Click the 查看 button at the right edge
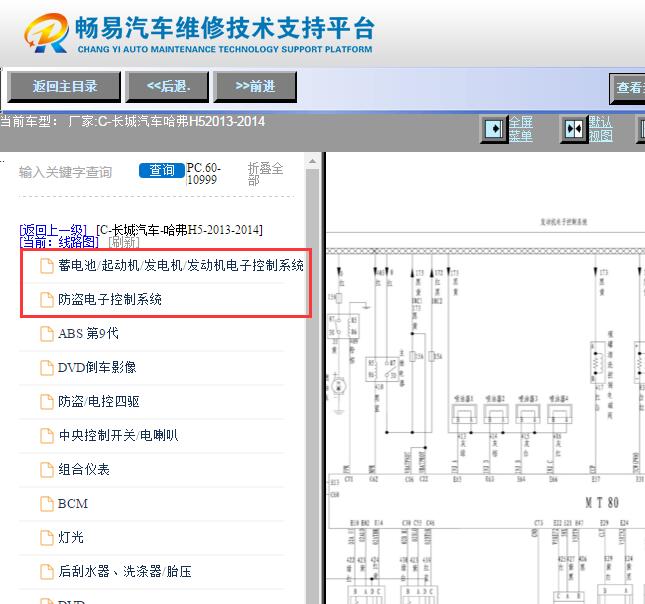 (628, 88)
